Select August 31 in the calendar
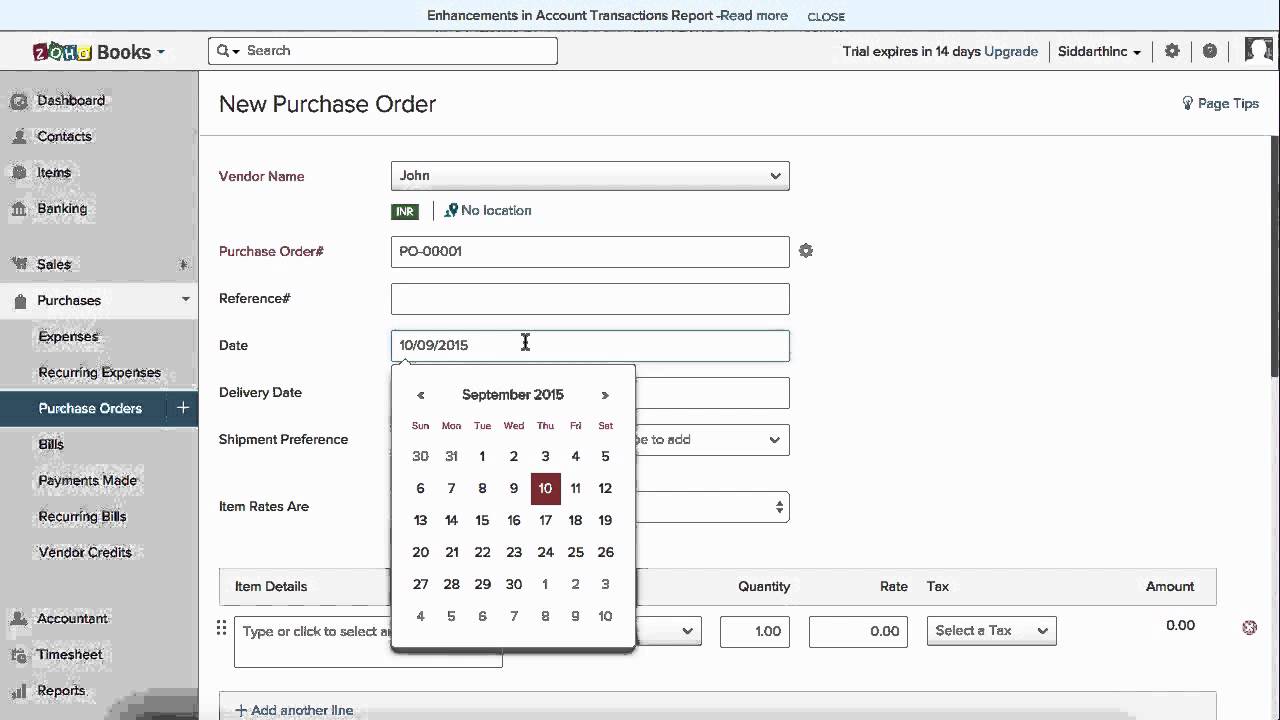This screenshot has width=1280, height=720. tap(451, 456)
